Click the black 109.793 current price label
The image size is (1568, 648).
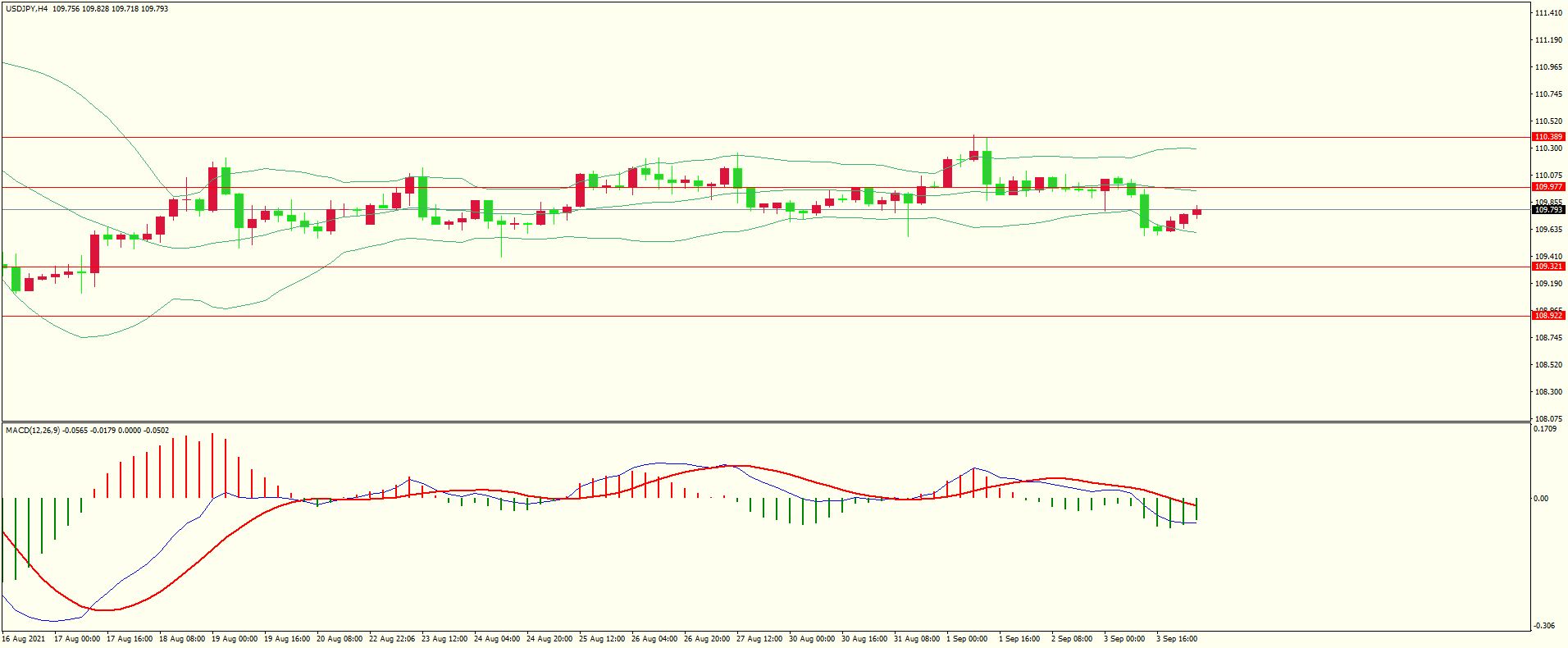(x=1548, y=210)
